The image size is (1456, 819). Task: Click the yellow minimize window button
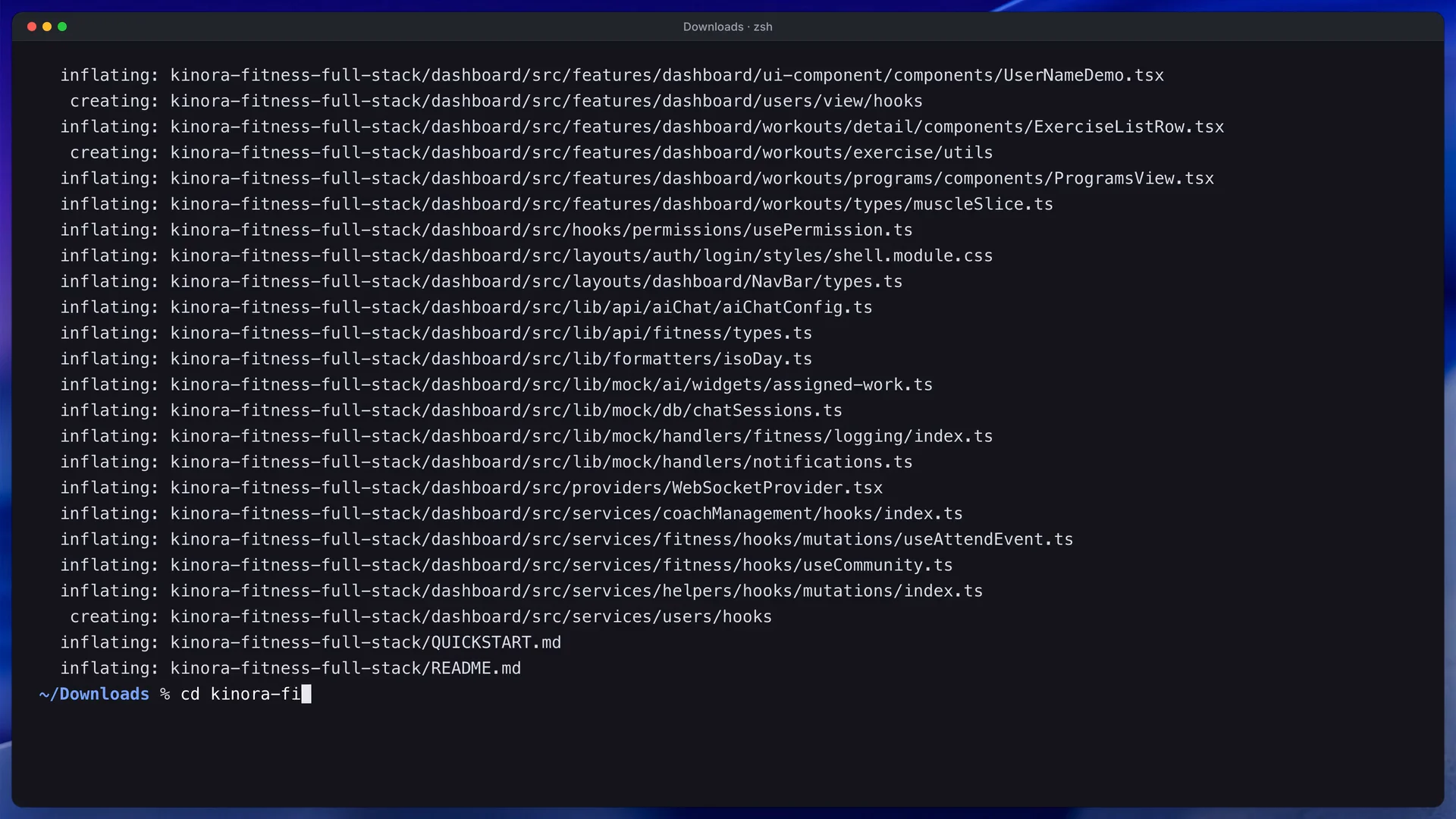click(x=47, y=27)
